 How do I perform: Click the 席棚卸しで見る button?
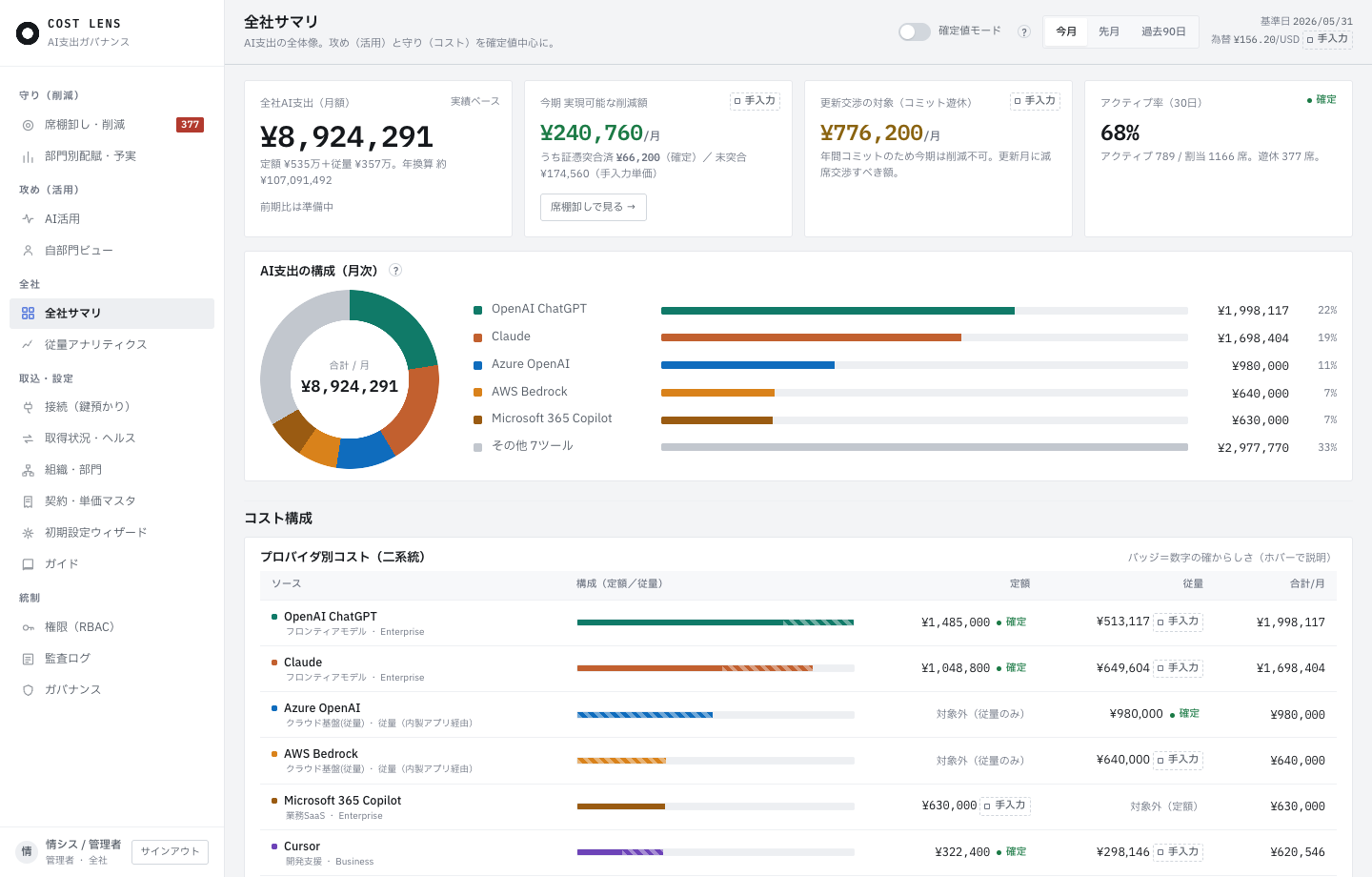(x=594, y=207)
